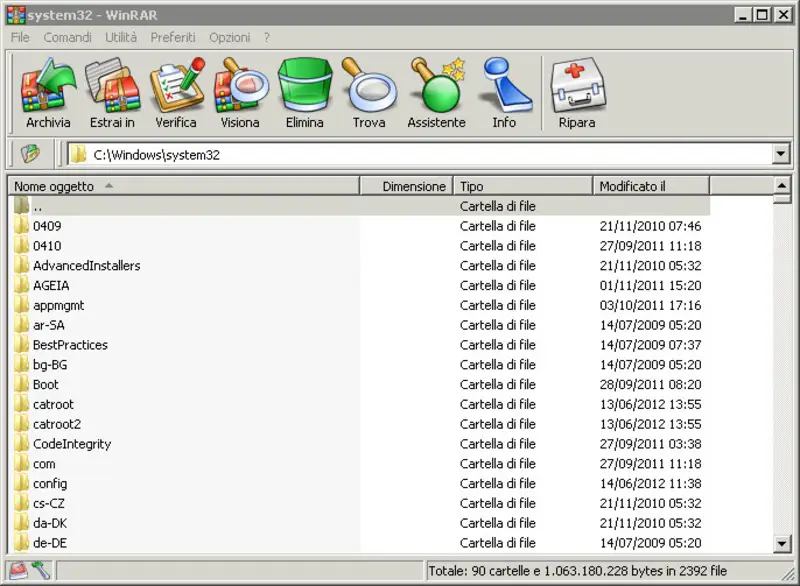Click the key icon in status bar
800x586 pixels.
pyautogui.click(x=41, y=570)
